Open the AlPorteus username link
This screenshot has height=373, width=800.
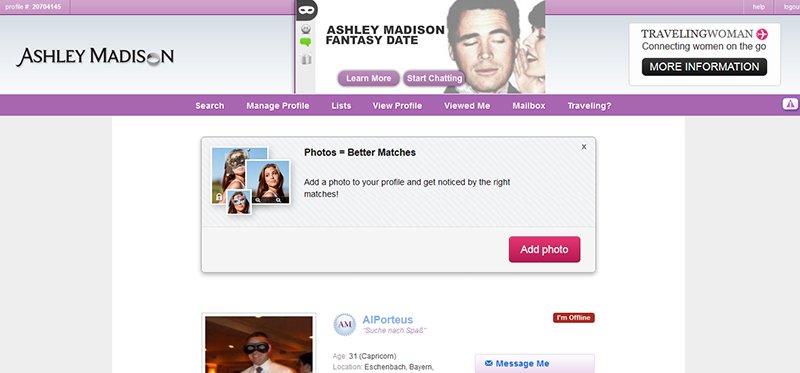click(387, 320)
